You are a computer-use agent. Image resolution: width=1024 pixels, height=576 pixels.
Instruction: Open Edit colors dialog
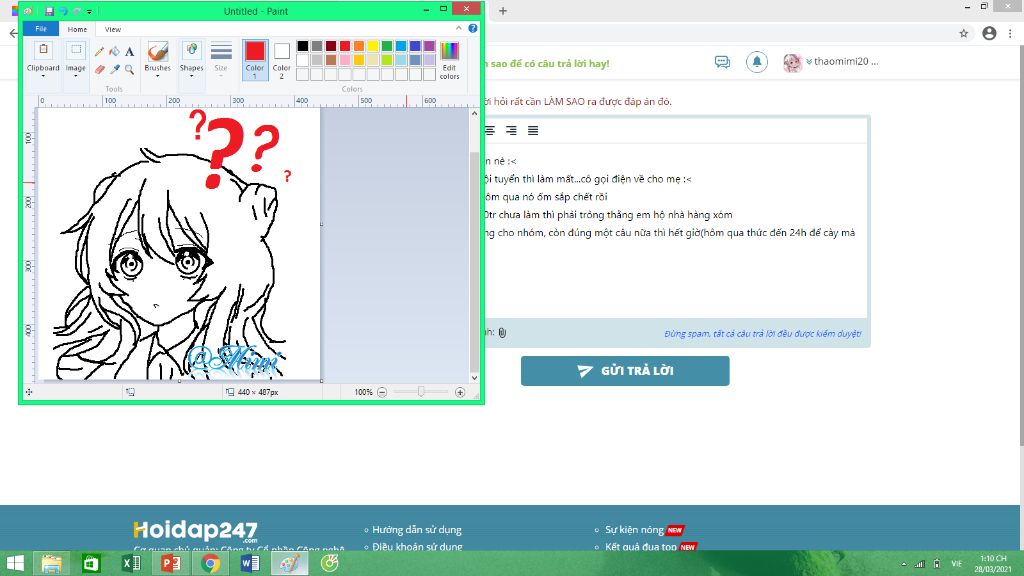tap(449, 60)
